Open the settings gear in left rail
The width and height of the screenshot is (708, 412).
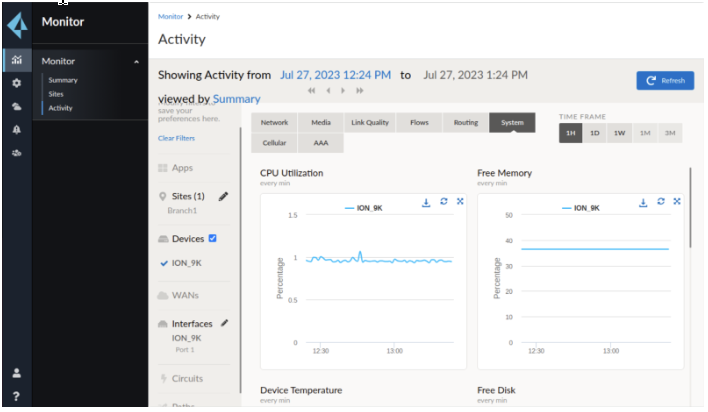(x=16, y=83)
